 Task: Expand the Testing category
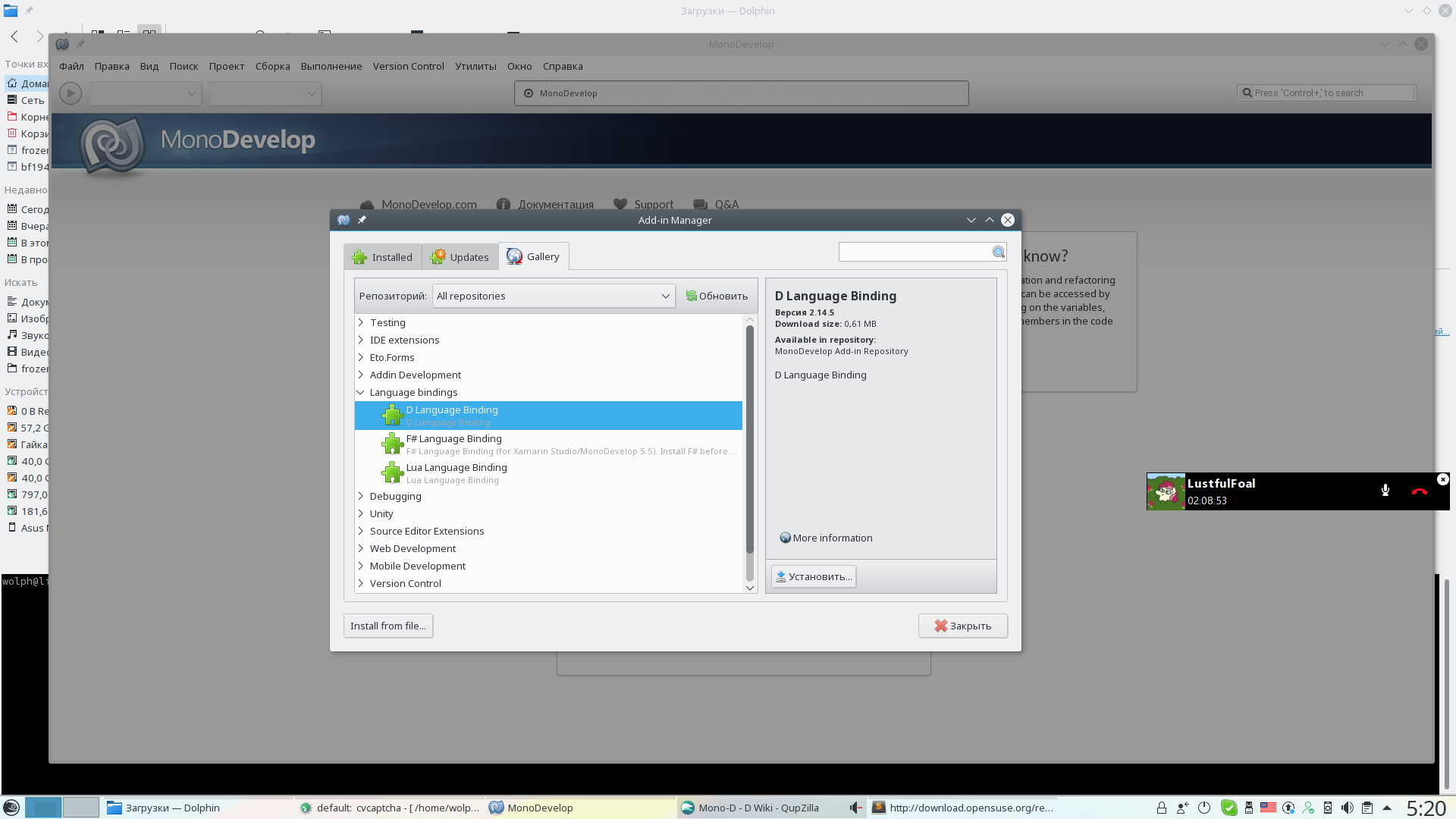tap(361, 322)
